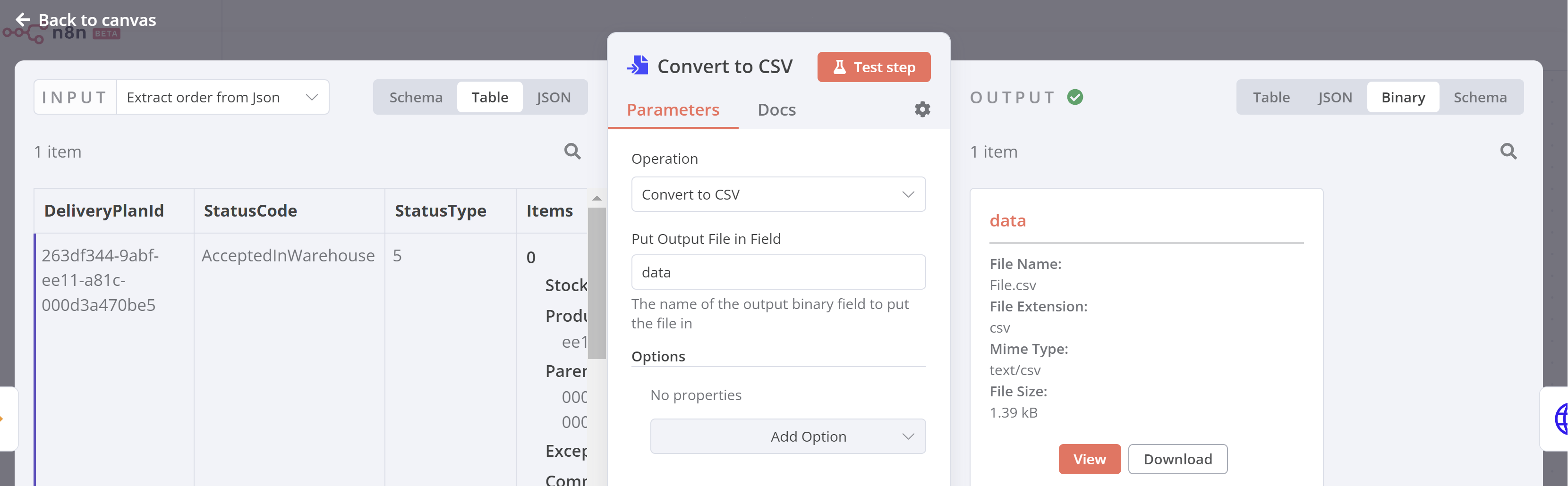Search output data with the magnifier icon
The height and width of the screenshot is (486, 1568).
[1508, 151]
